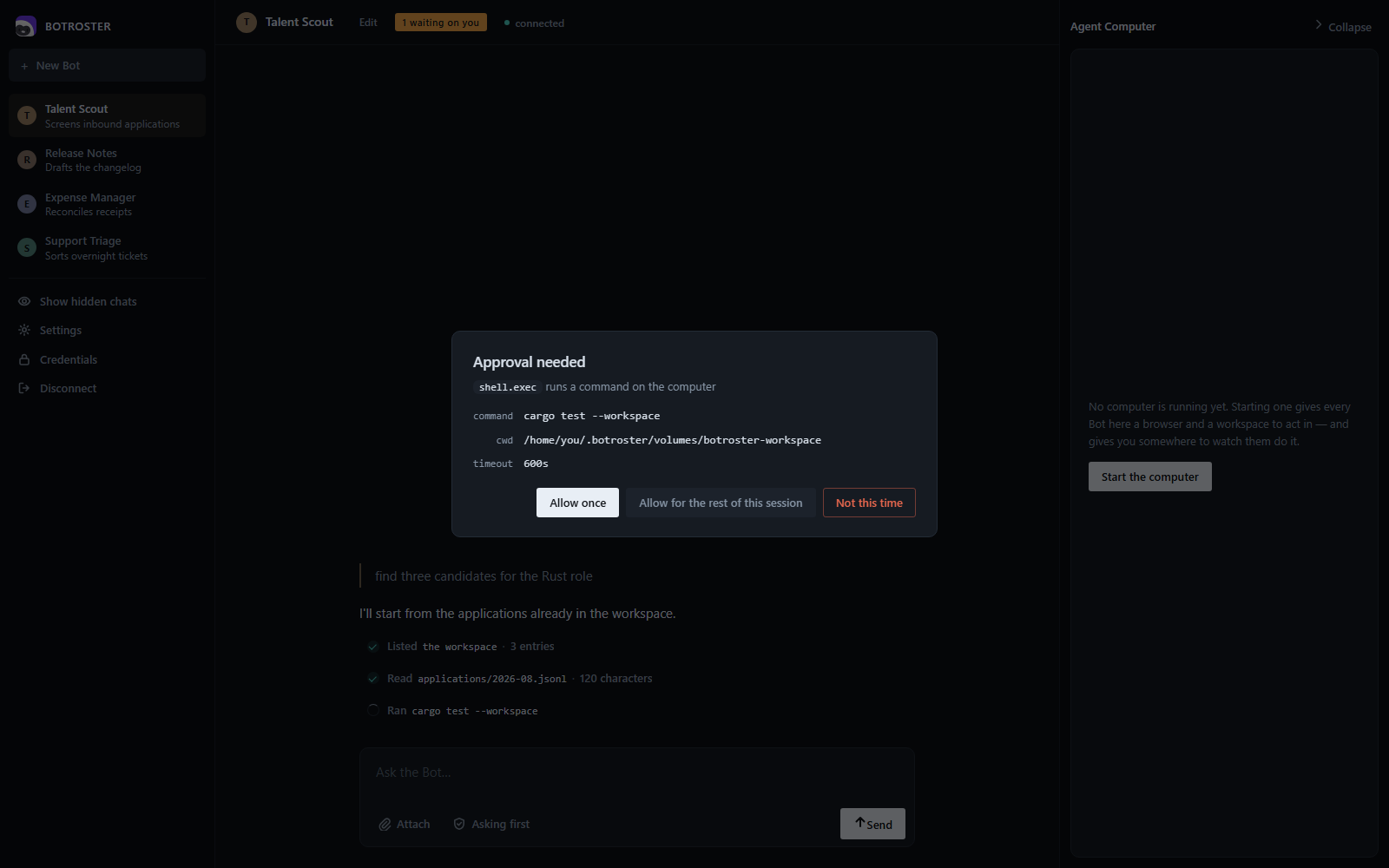
Task: Click the 1 waiting on you badge
Action: (x=441, y=23)
